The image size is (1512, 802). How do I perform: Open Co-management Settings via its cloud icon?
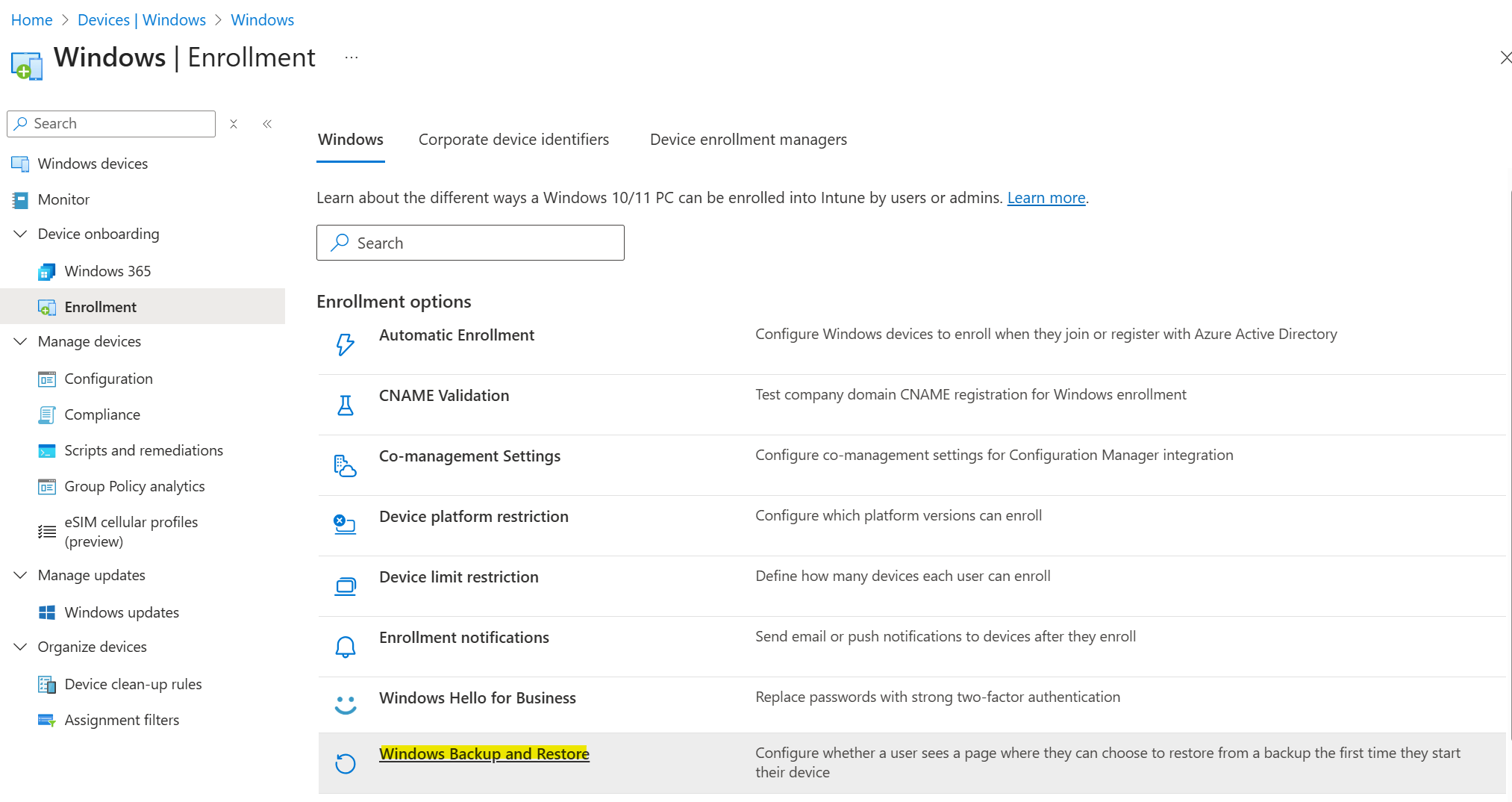point(345,464)
